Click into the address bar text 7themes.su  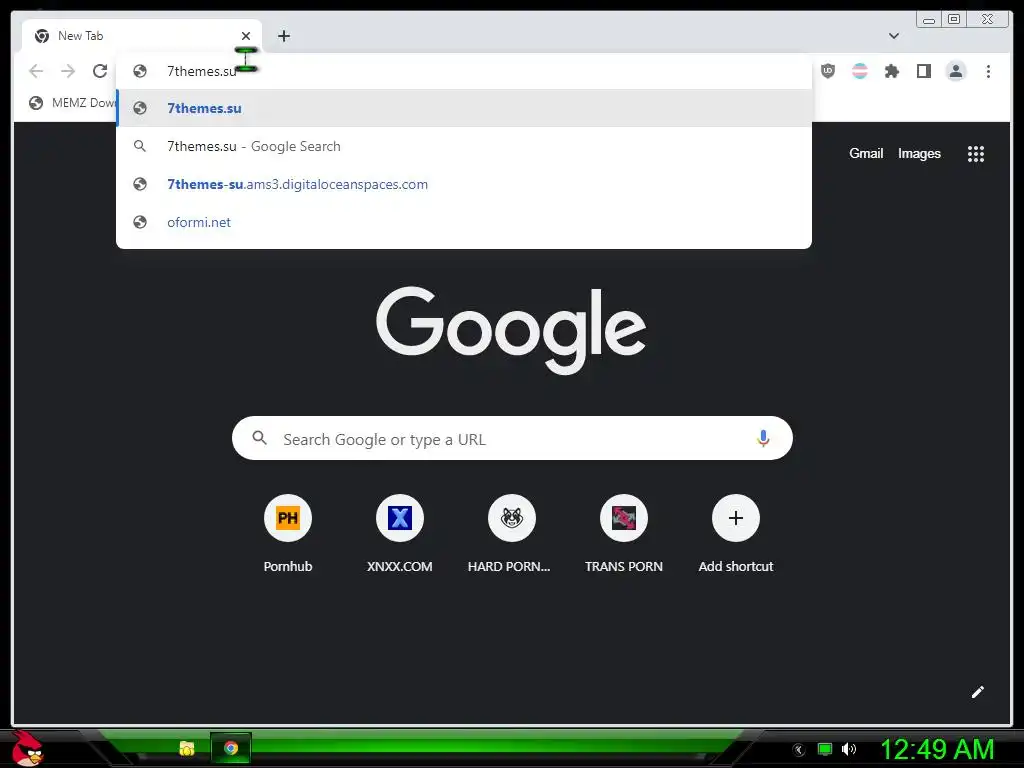202,71
